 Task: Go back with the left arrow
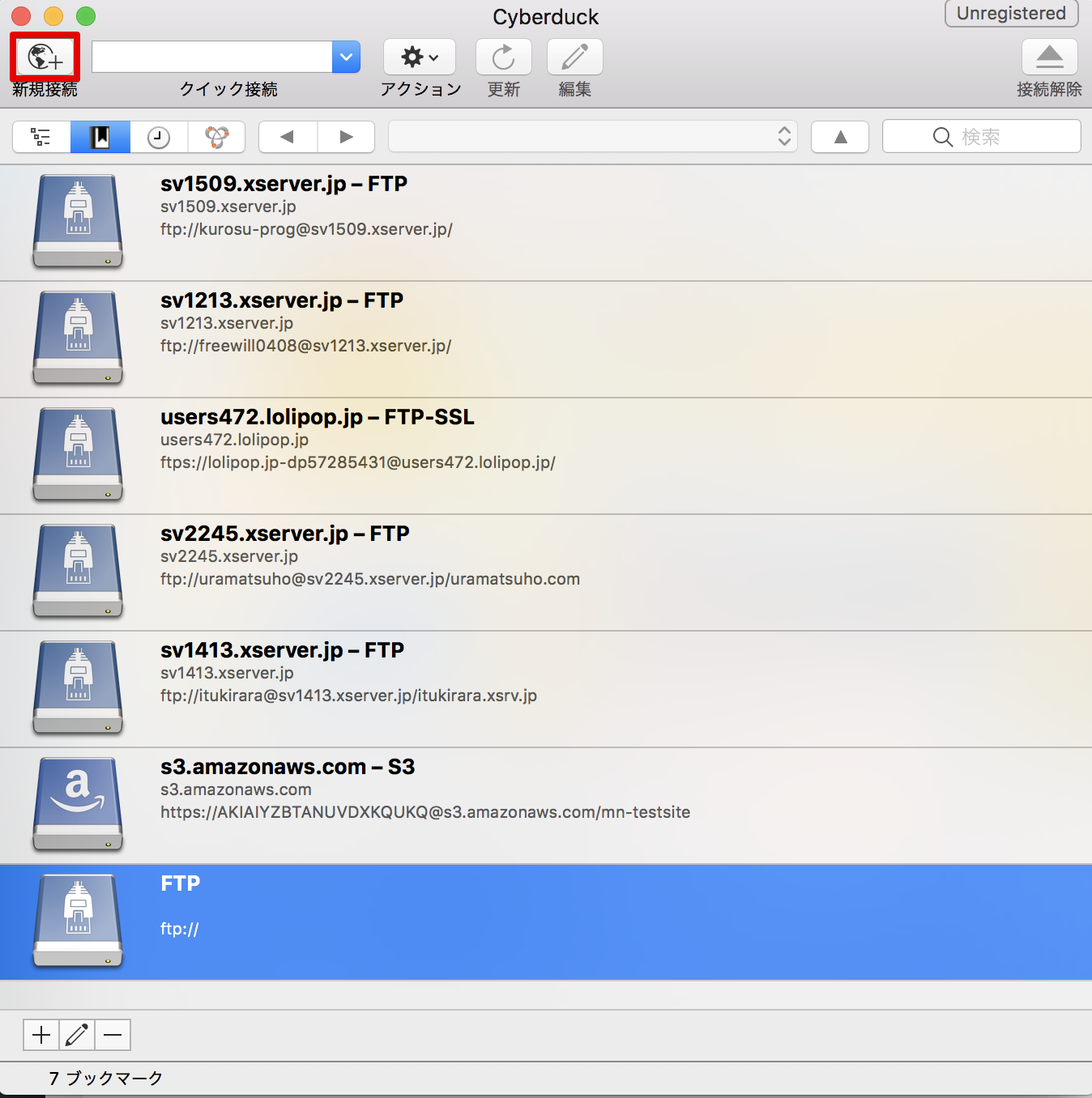pos(288,137)
